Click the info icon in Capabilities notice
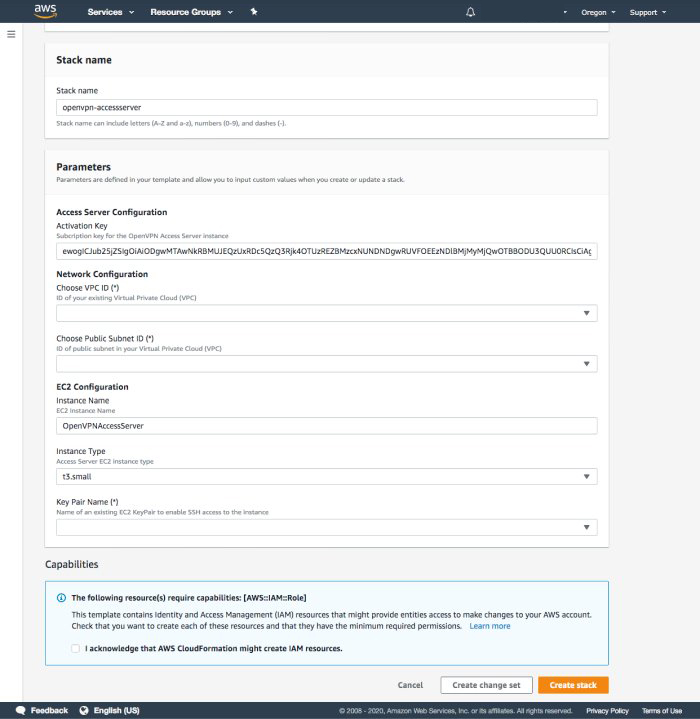700x719 pixels. (61, 598)
